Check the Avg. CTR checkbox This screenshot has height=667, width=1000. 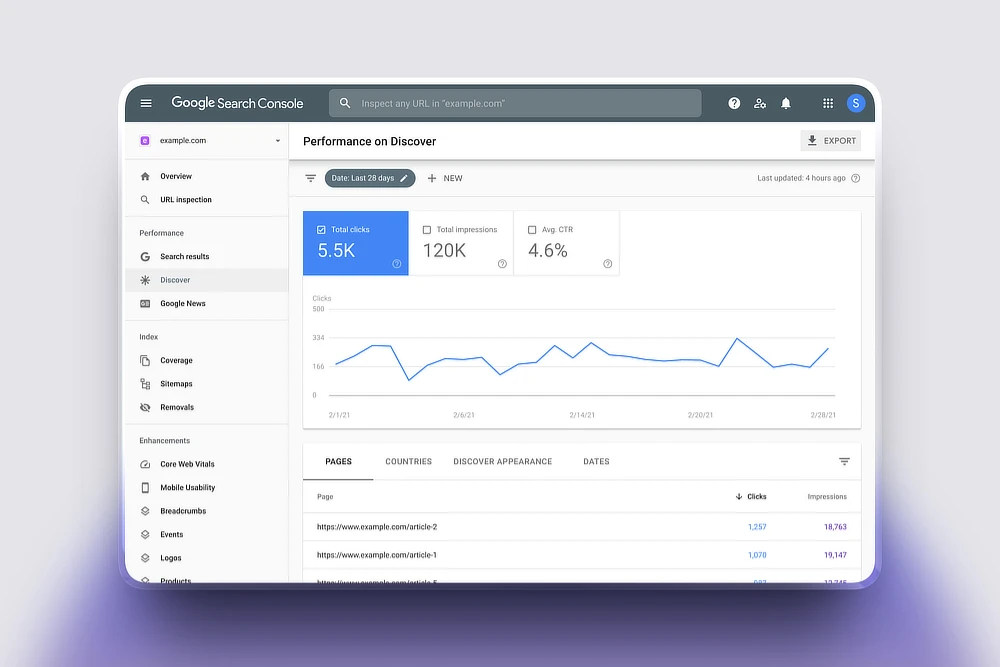coord(532,230)
